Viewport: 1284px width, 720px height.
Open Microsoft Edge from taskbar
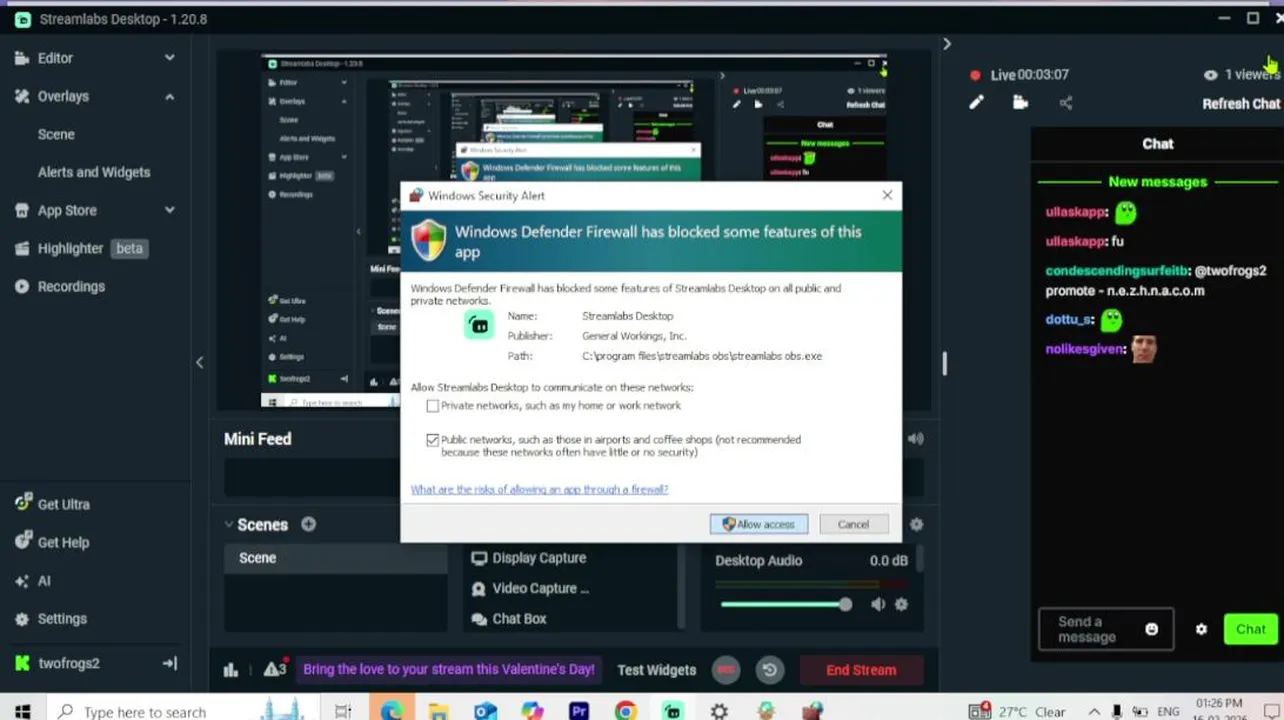point(391,711)
